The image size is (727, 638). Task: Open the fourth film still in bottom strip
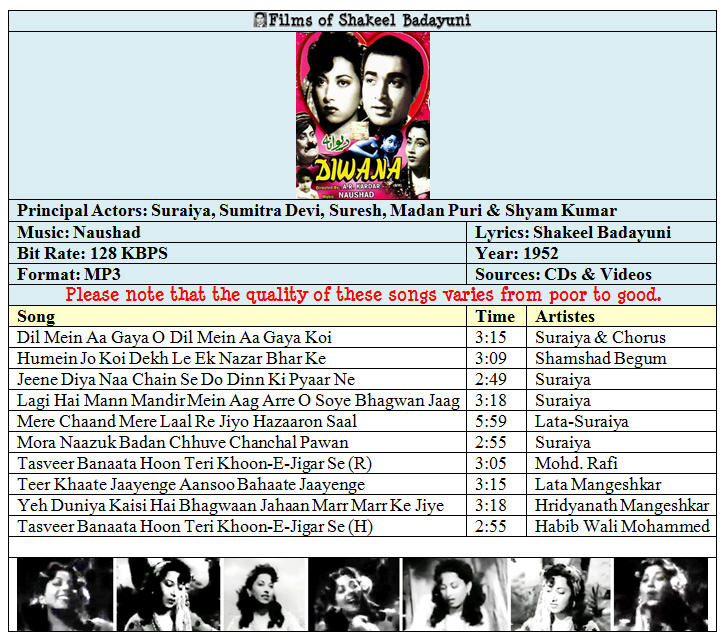click(354, 594)
